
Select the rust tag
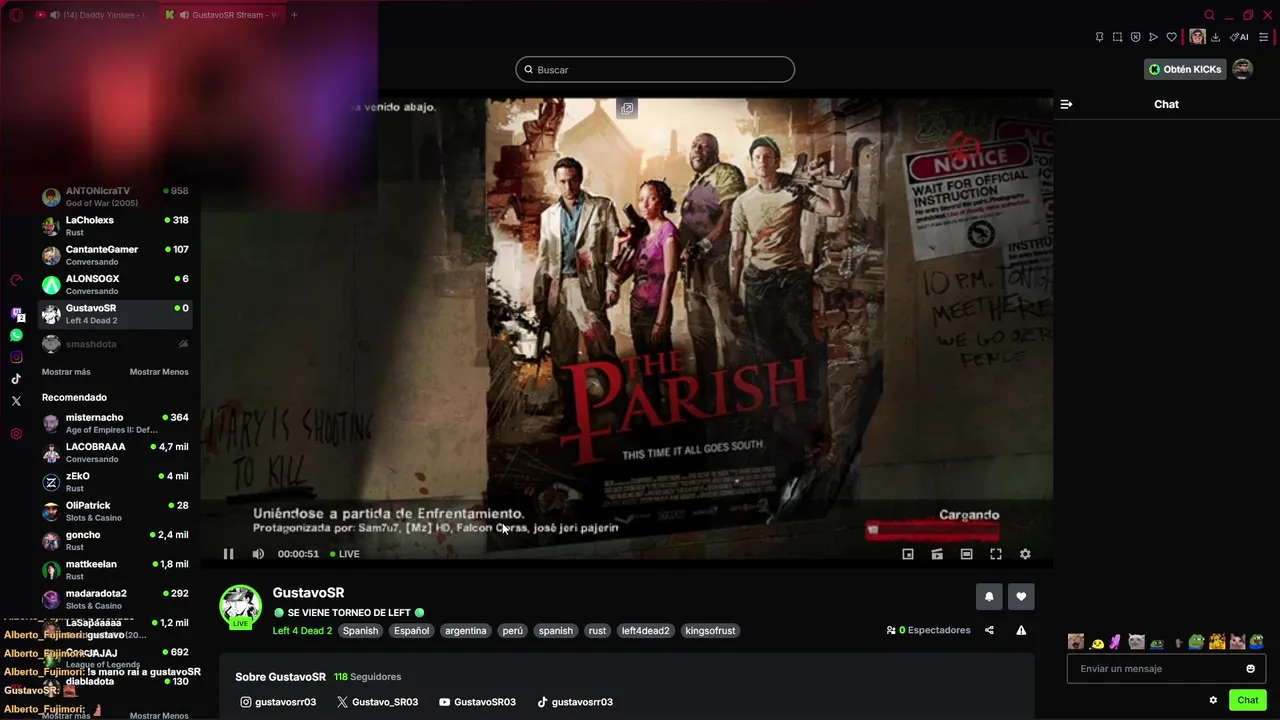click(597, 631)
